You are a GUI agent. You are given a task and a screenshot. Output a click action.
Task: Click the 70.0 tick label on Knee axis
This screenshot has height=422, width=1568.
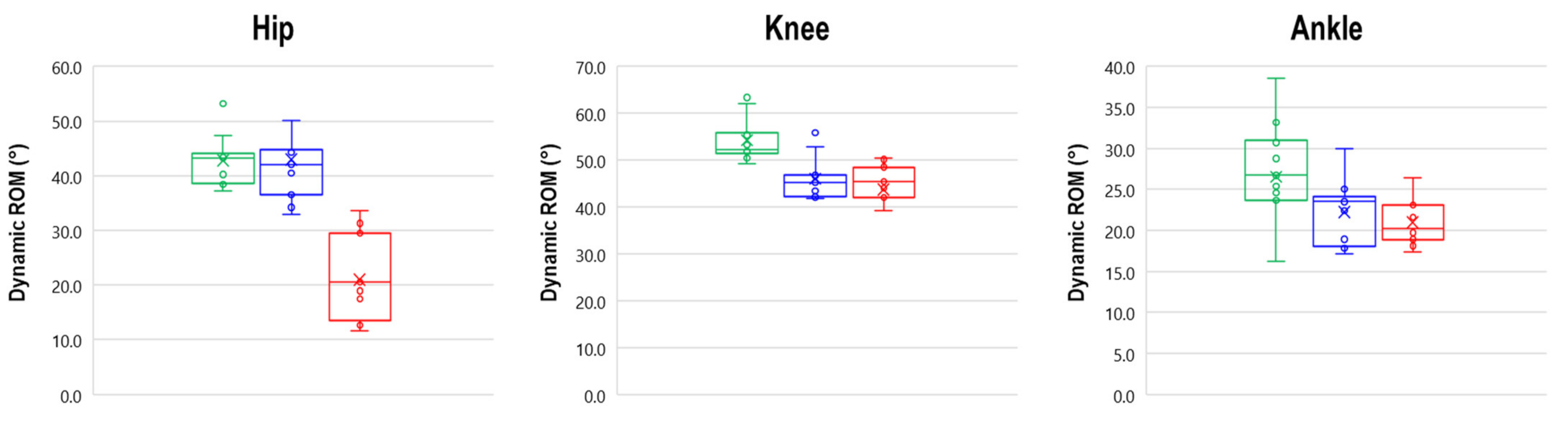(x=590, y=67)
